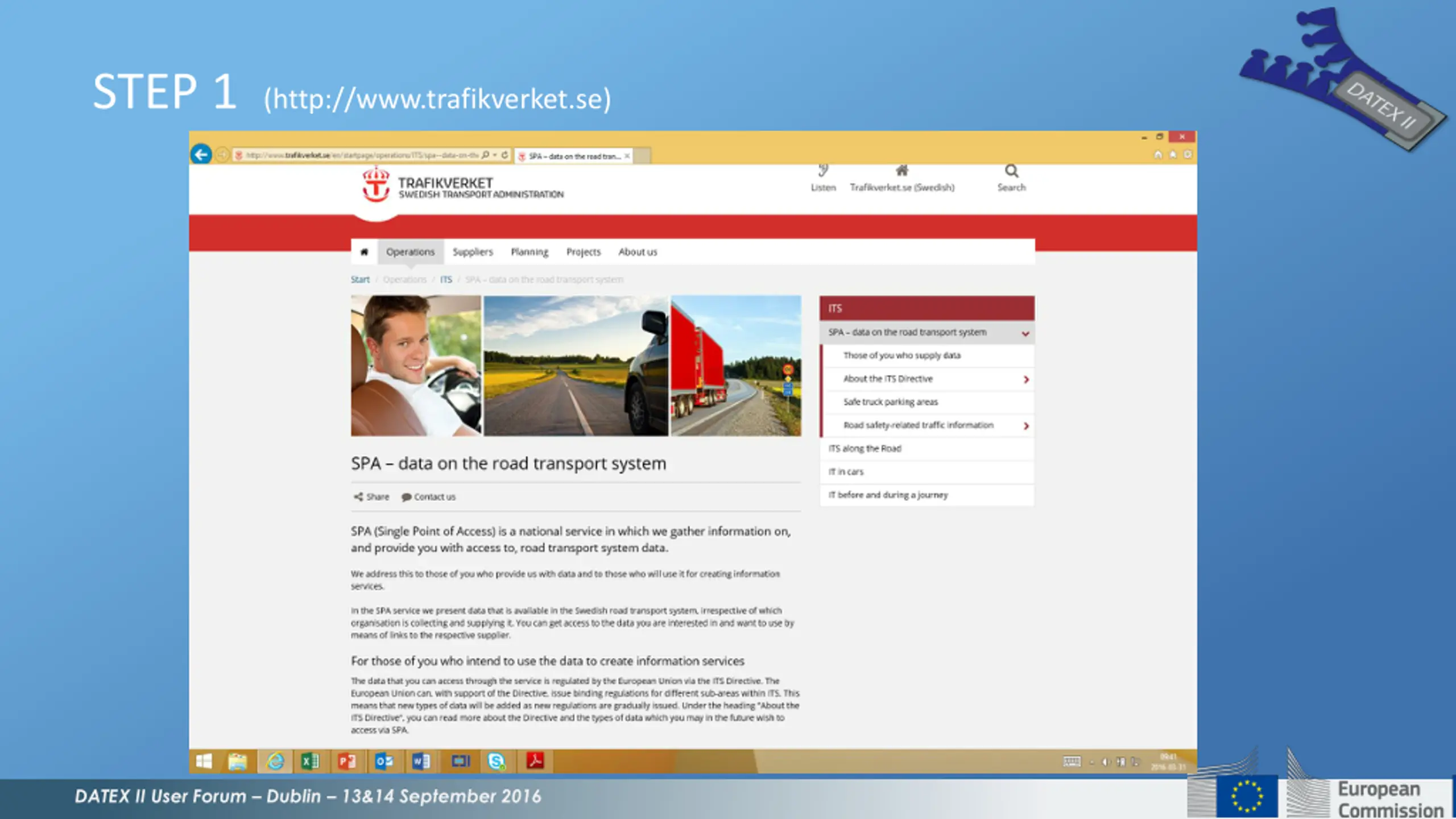Click the trafikverket.se URL address field
This screenshot has height=819, width=1456.
pyautogui.click(x=361, y=155)
